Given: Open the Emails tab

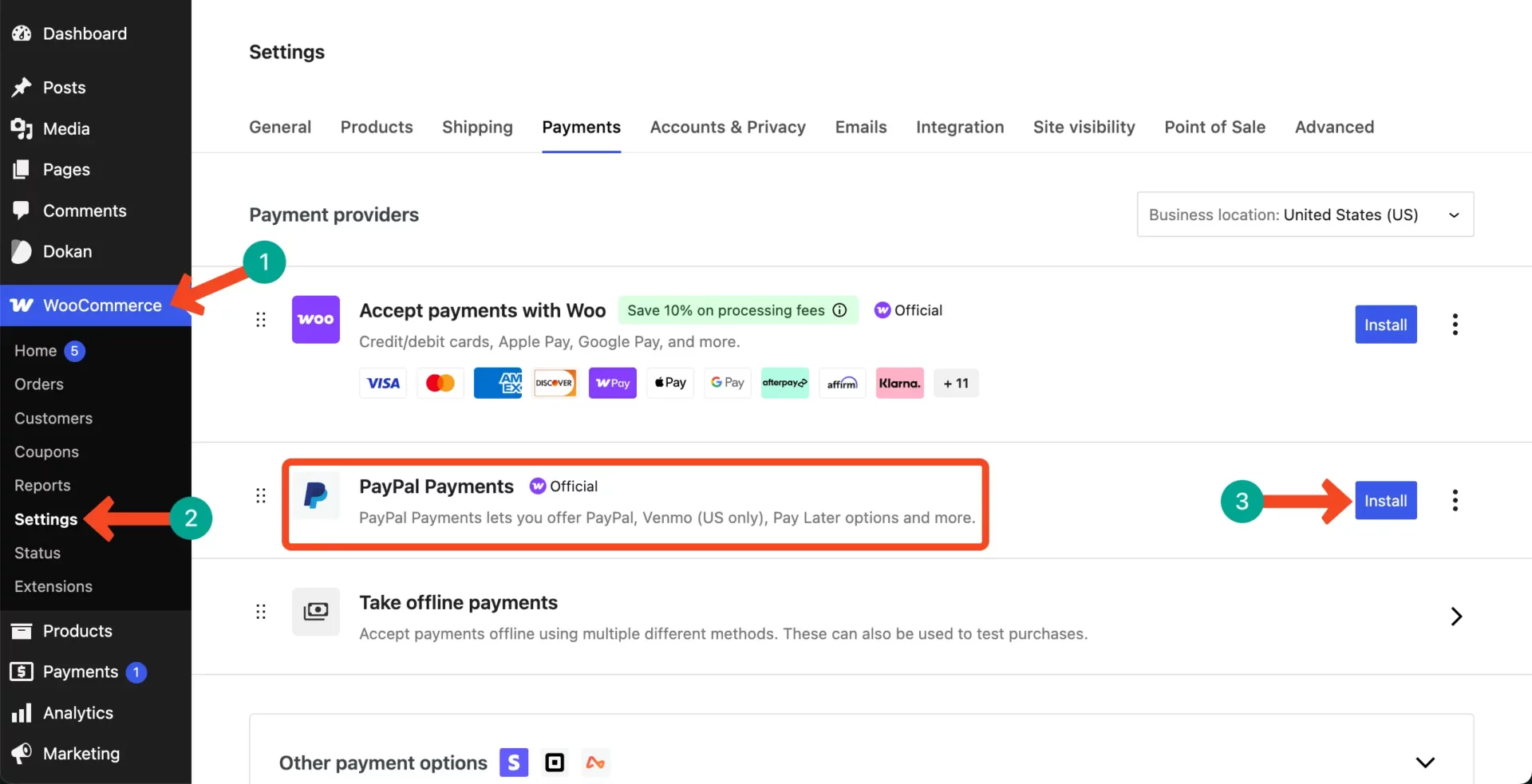Looking at the screenshot, I should (x=861, y=127).
